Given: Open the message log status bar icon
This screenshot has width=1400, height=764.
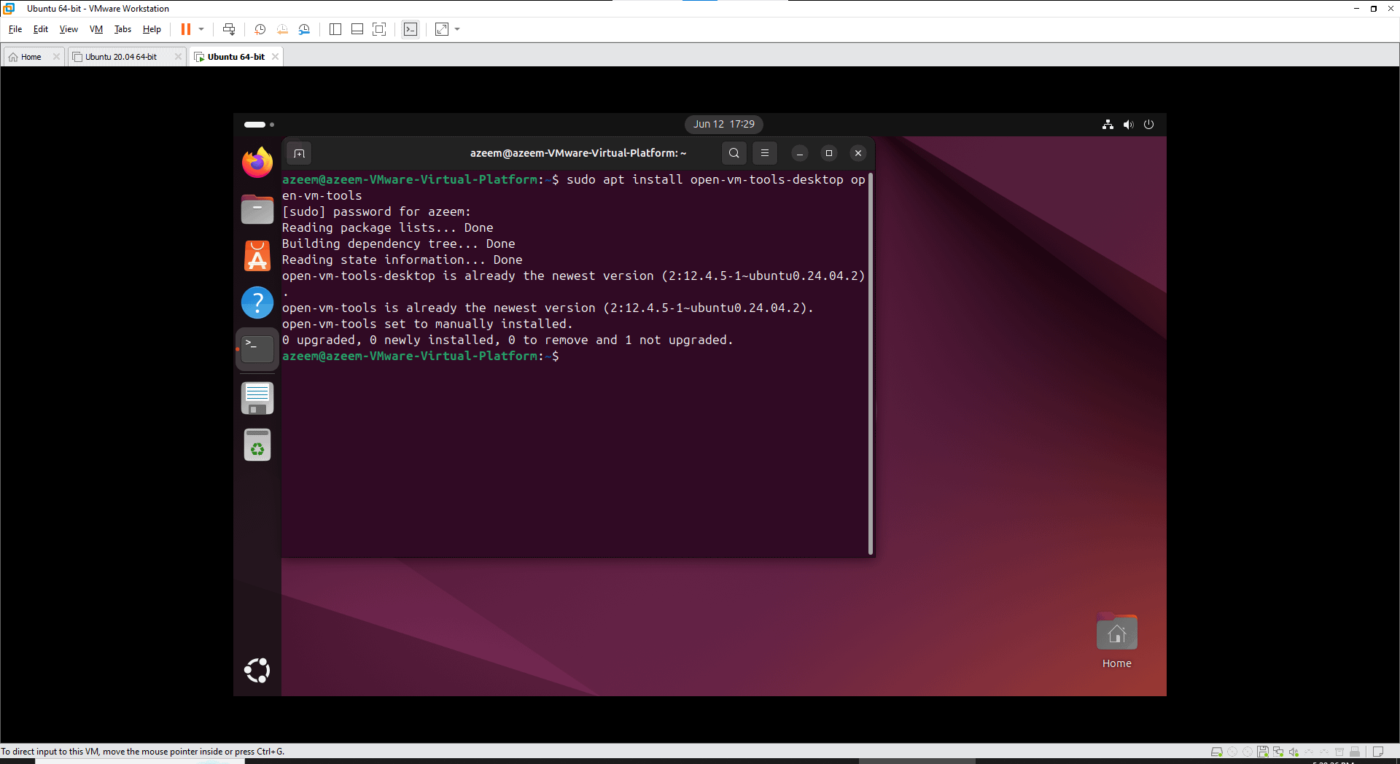Looking at the screenshot, I should (1378, 751).
